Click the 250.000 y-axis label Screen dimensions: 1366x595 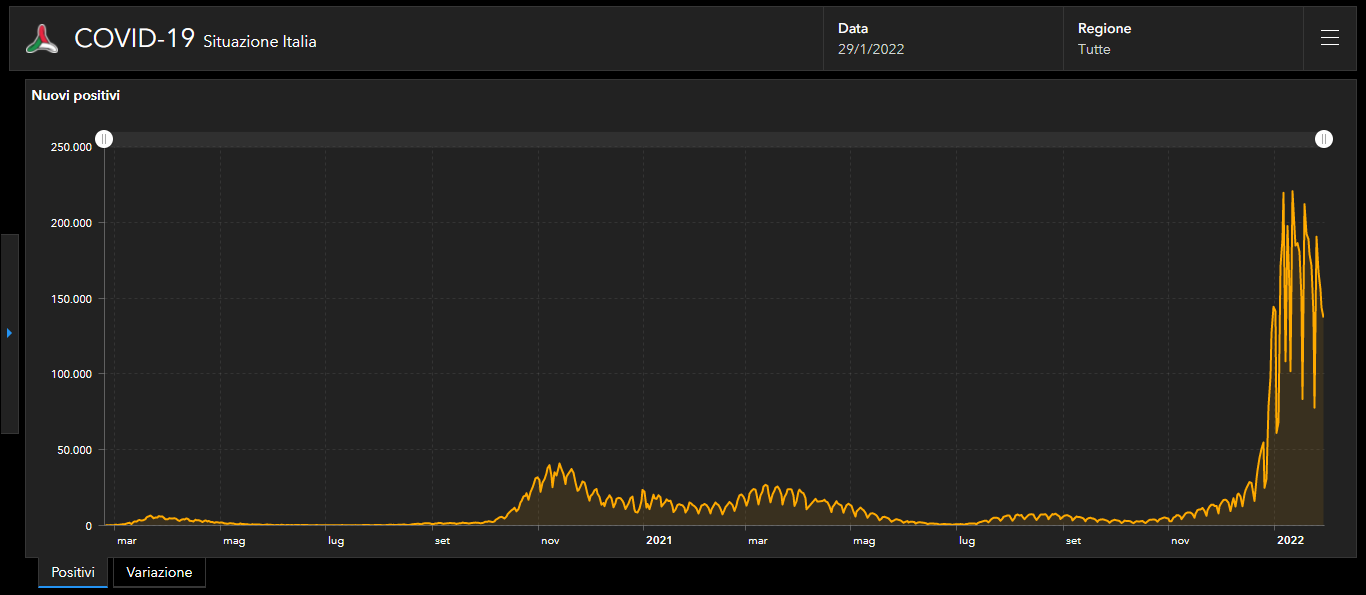[71, 147]
